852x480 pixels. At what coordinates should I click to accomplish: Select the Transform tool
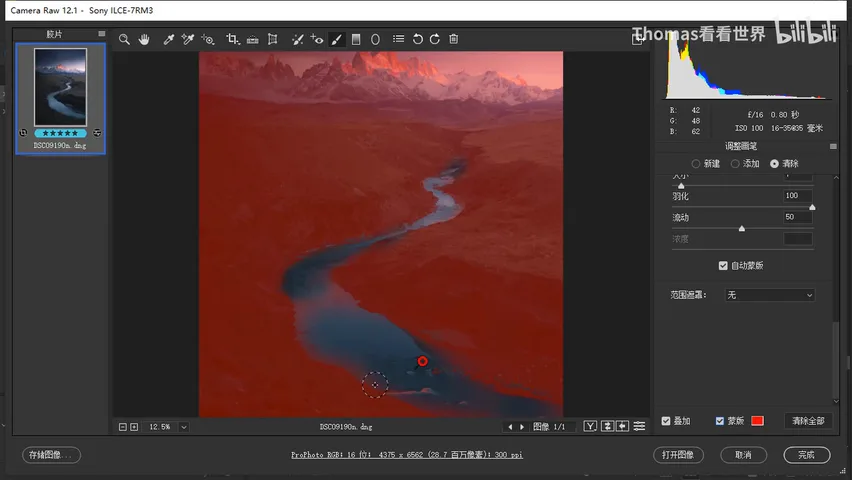click(x=273, y=39)
